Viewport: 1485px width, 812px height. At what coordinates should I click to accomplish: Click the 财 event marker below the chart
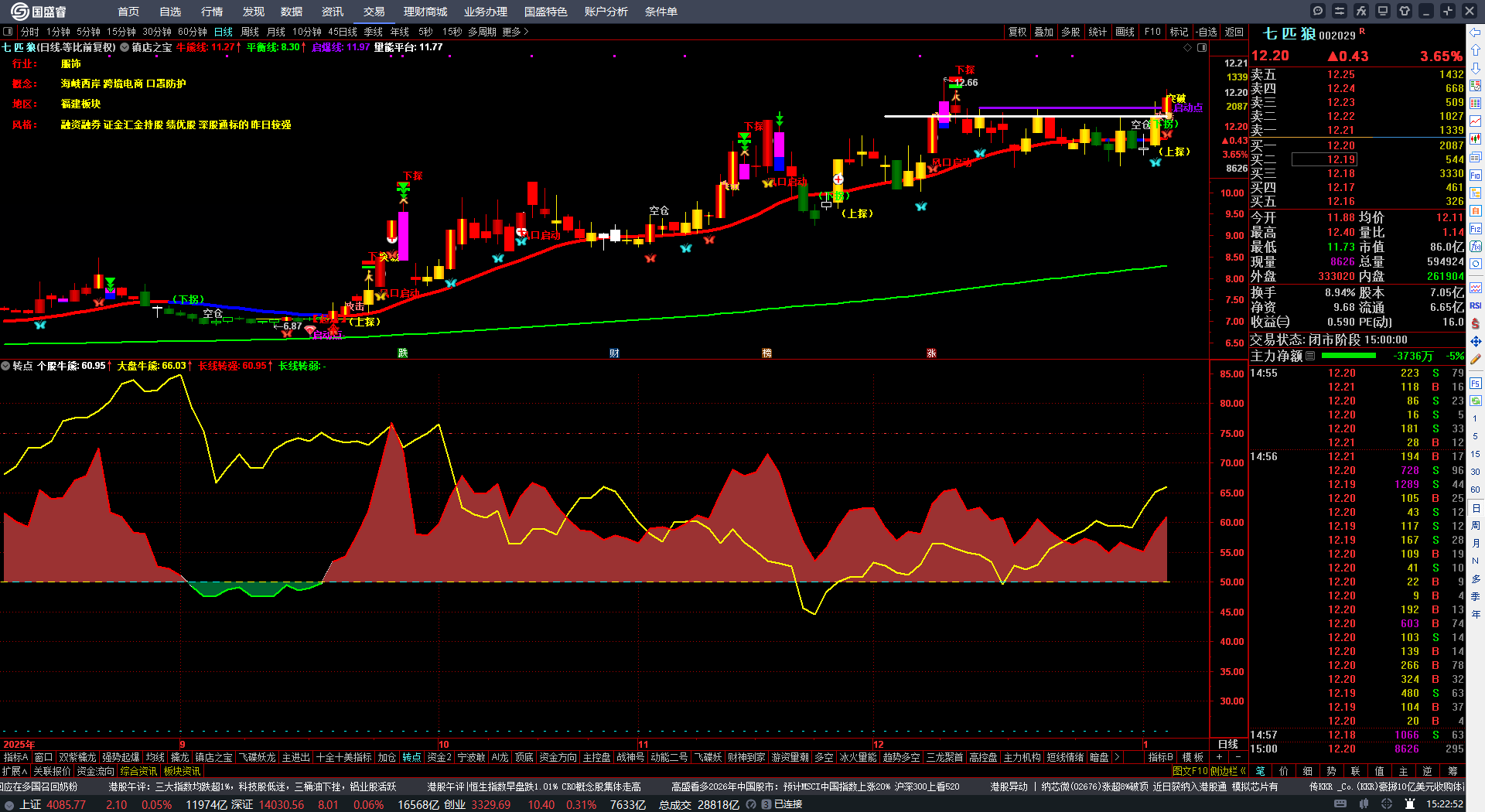[614, 353]
